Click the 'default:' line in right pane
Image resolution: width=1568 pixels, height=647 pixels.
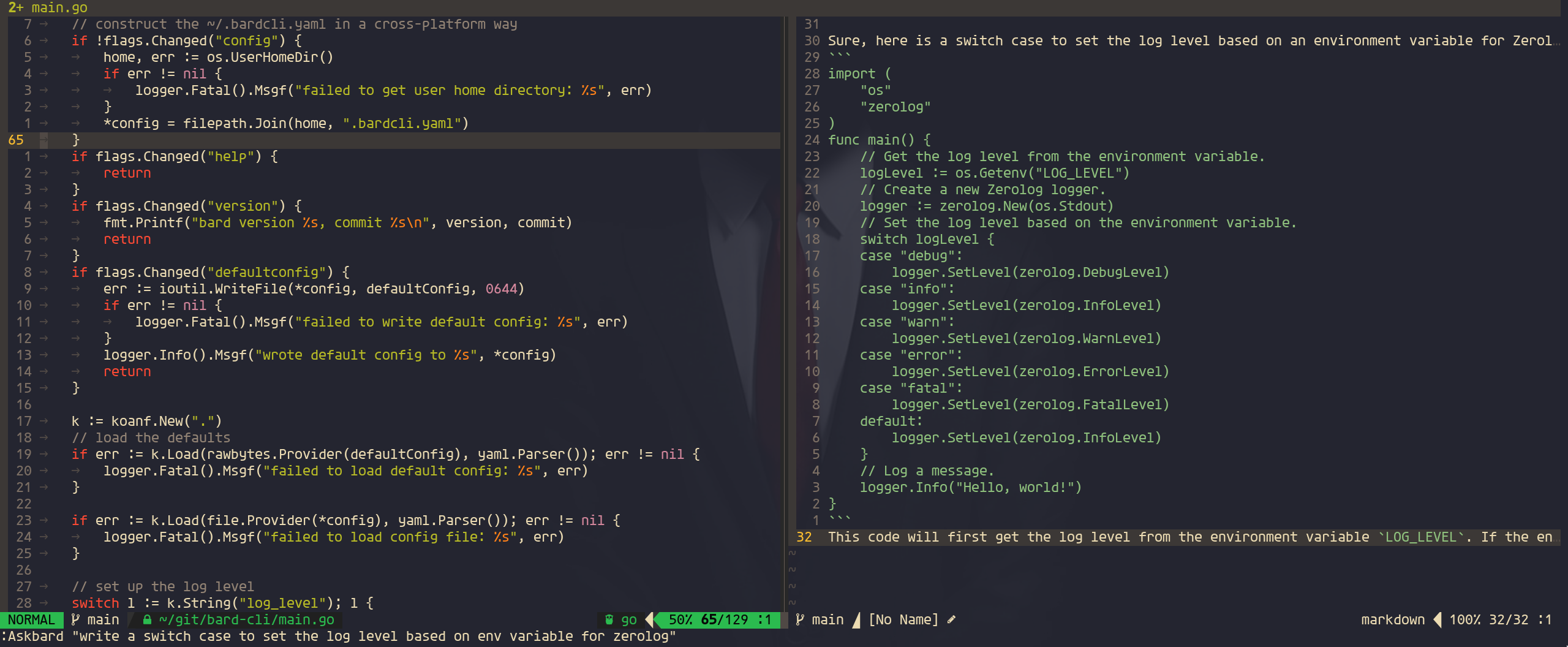coord(891,421)
